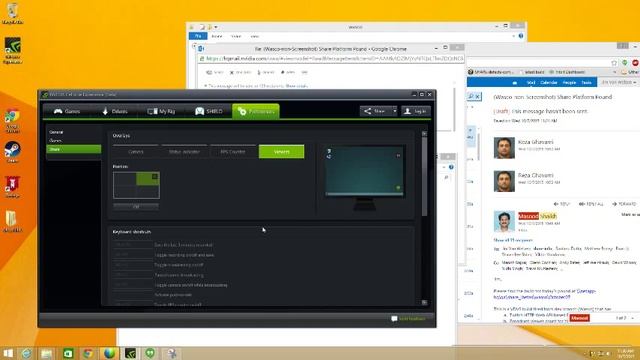640x360 pixels.
Task: Click the Show all recipients link
Action: (513, 240)
